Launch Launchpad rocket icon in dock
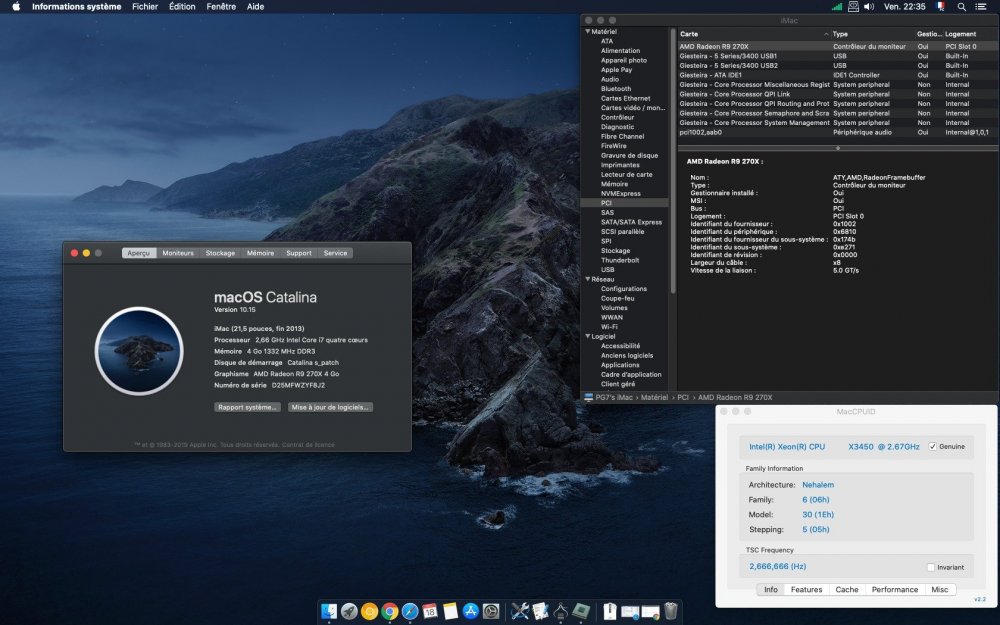Viewport: 1000px width, 625px height. point(349,611)
